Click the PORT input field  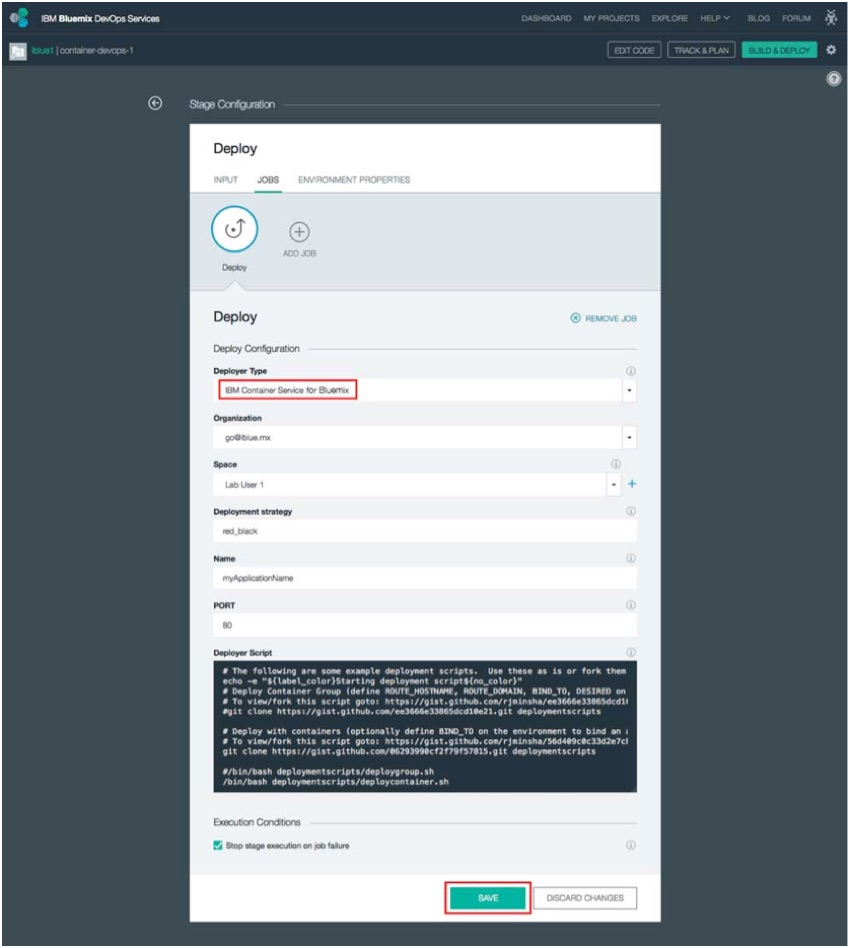tap(424, 625)
